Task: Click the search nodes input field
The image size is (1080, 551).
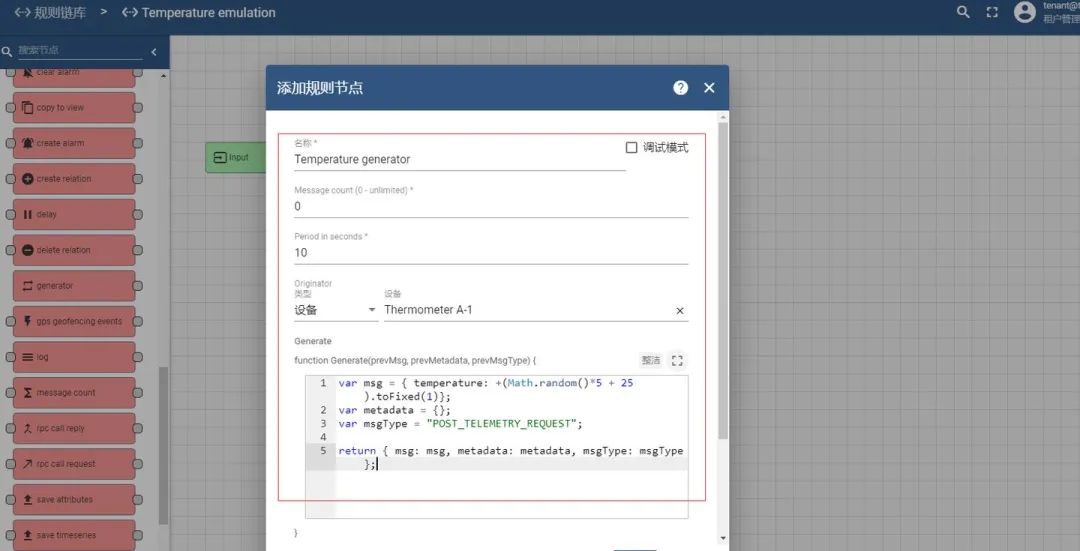Action: click(79, 50)
